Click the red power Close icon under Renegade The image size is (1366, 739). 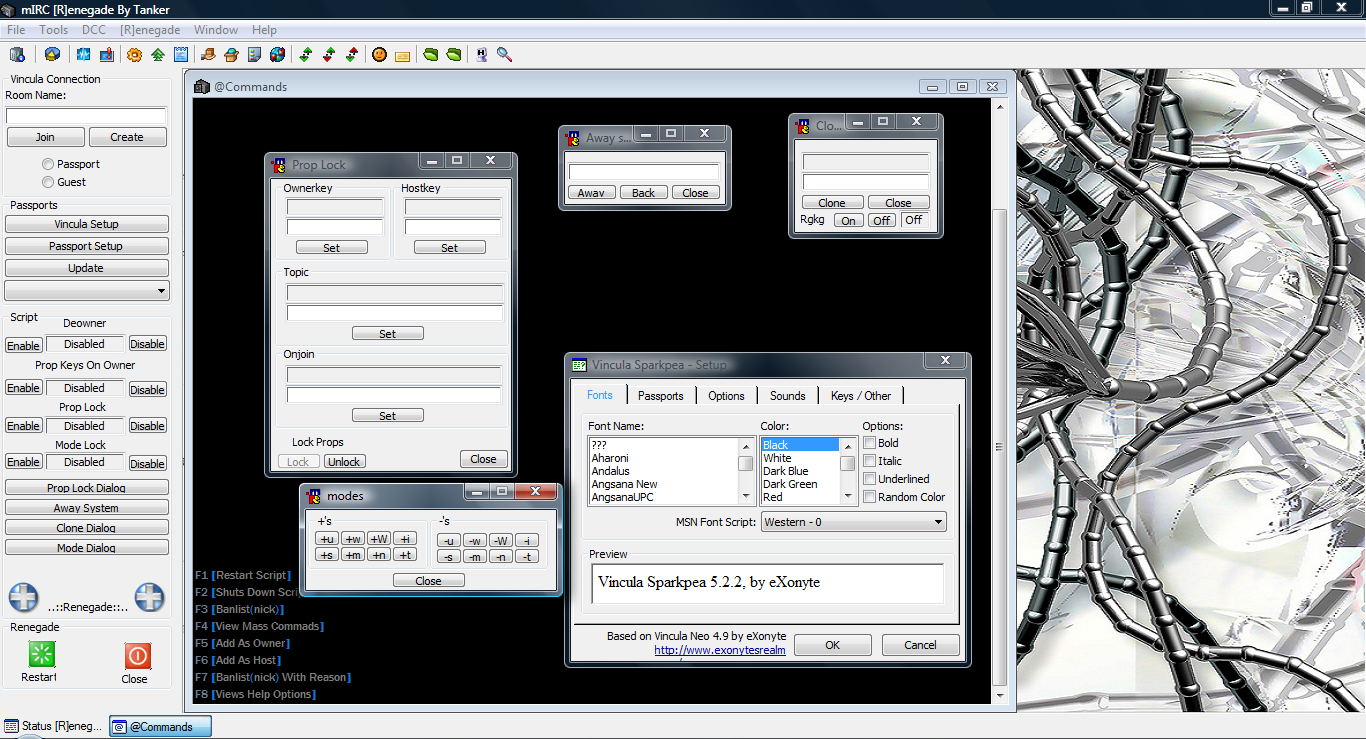[137, 655]
